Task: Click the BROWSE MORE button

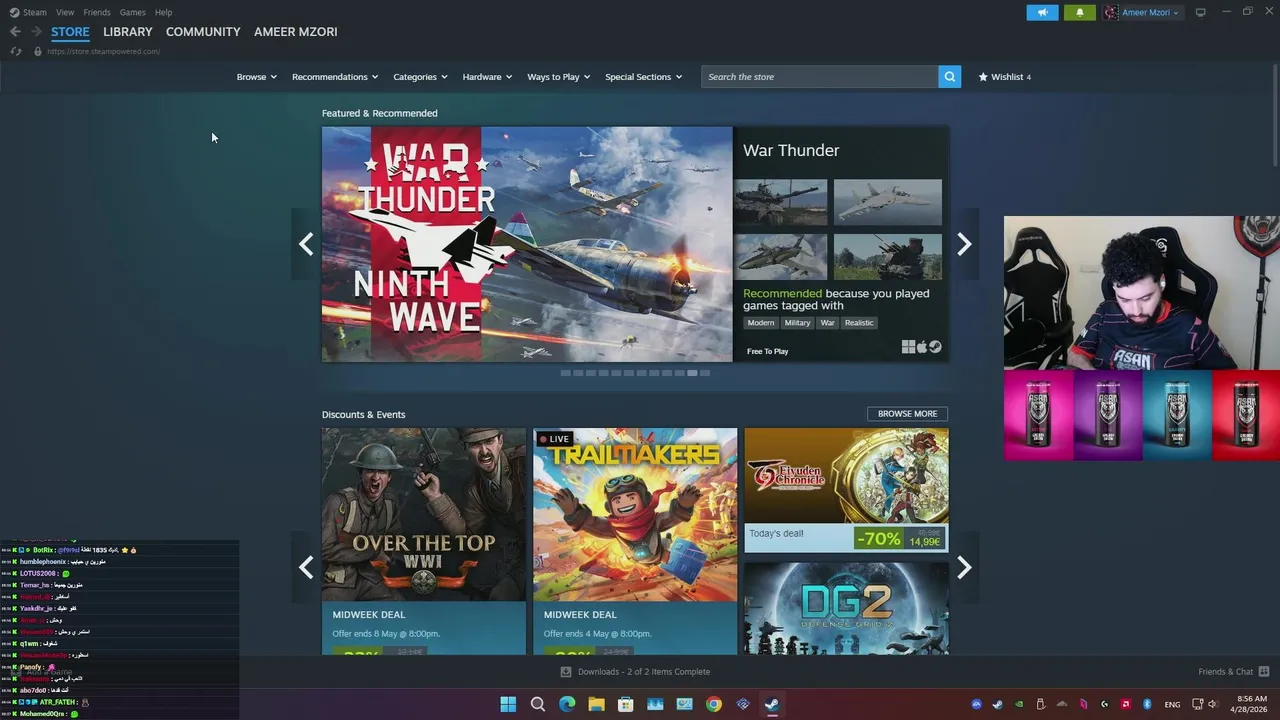Action: tap(907, 414)
